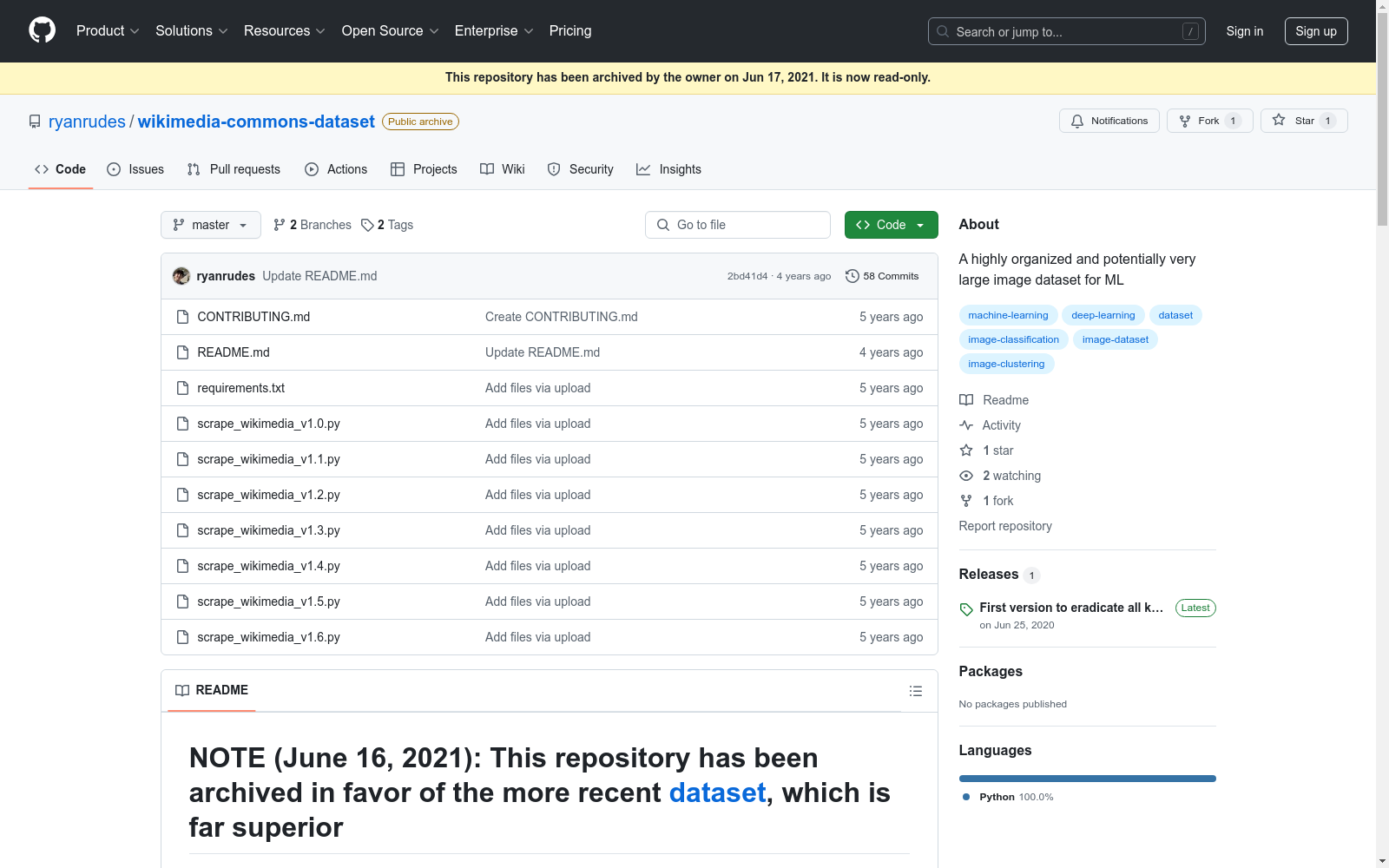Open the master branch selector dropdown

coord(211,225)
